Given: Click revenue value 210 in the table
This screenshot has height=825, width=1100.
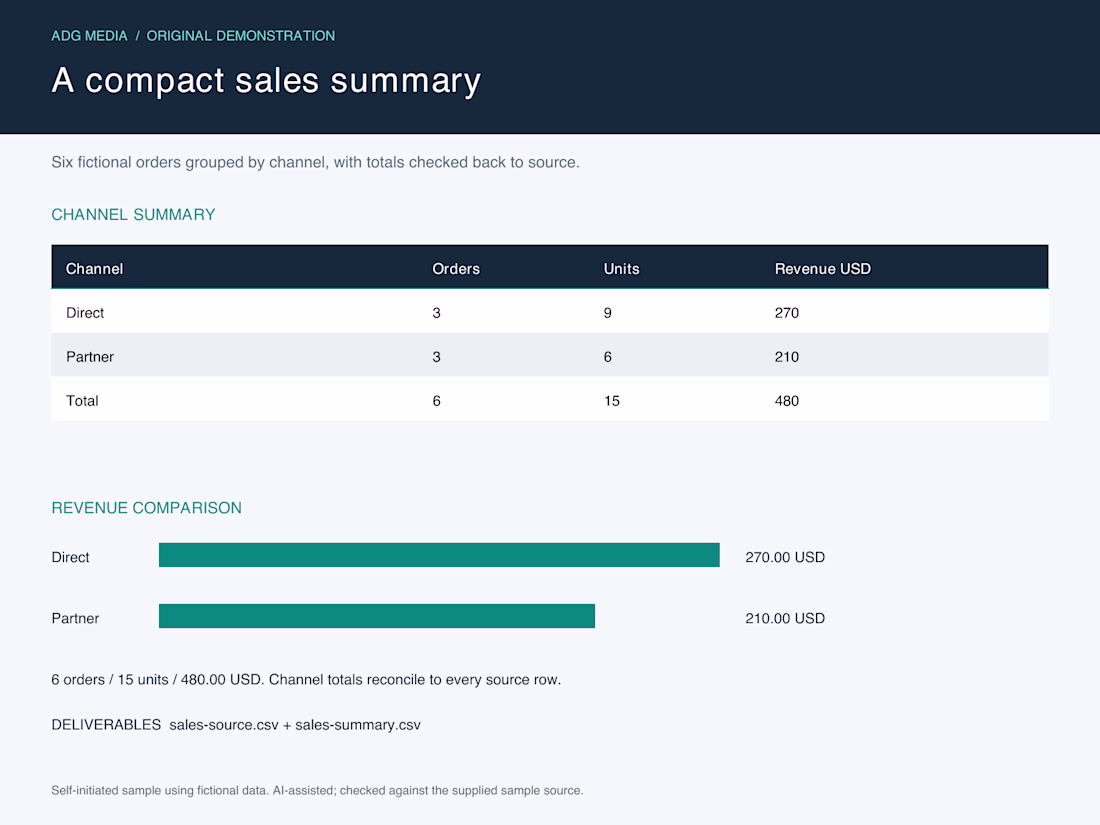Looking at the screenshot, I should pos(786,357).
